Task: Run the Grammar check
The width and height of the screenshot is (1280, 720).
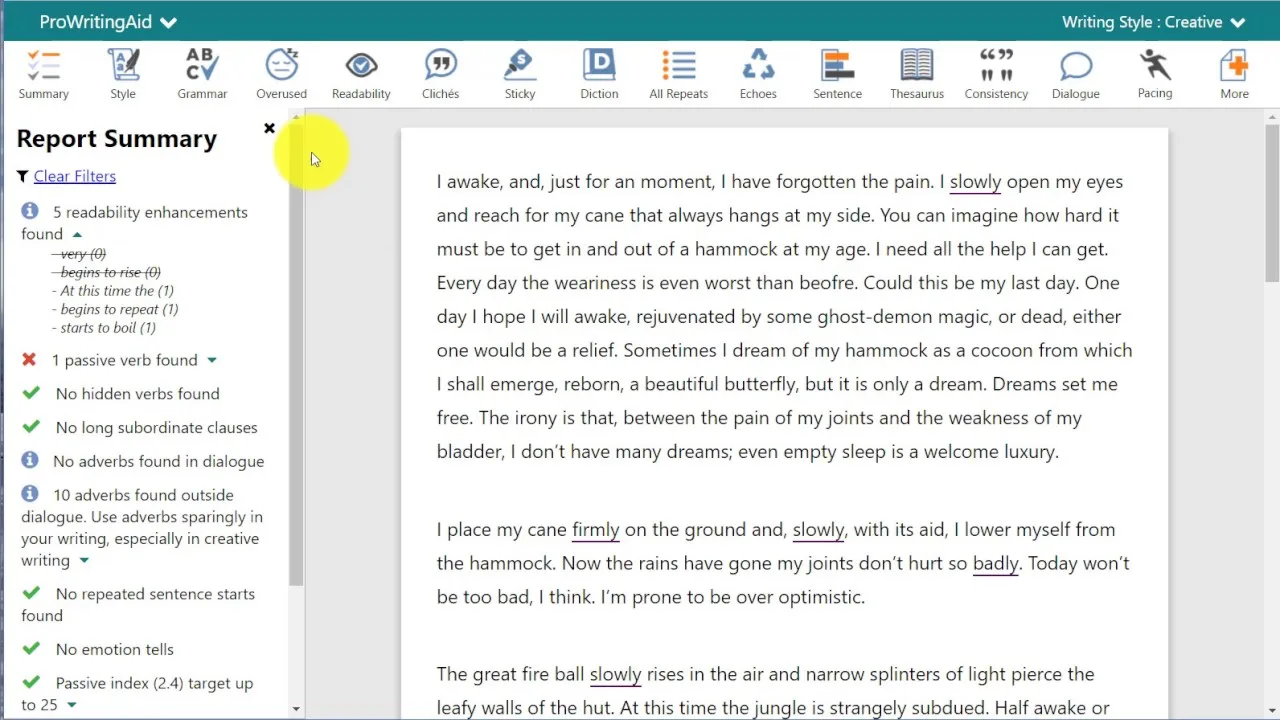Action: pyautogui.click(x=202, y=74)
